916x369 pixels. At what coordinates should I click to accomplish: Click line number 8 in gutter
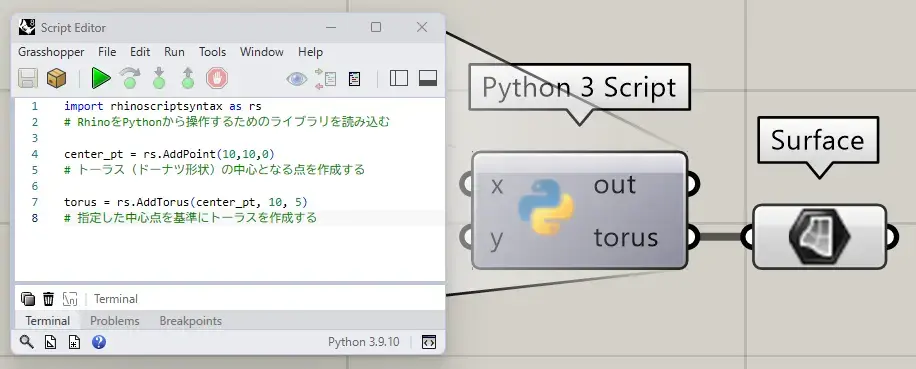35,218
